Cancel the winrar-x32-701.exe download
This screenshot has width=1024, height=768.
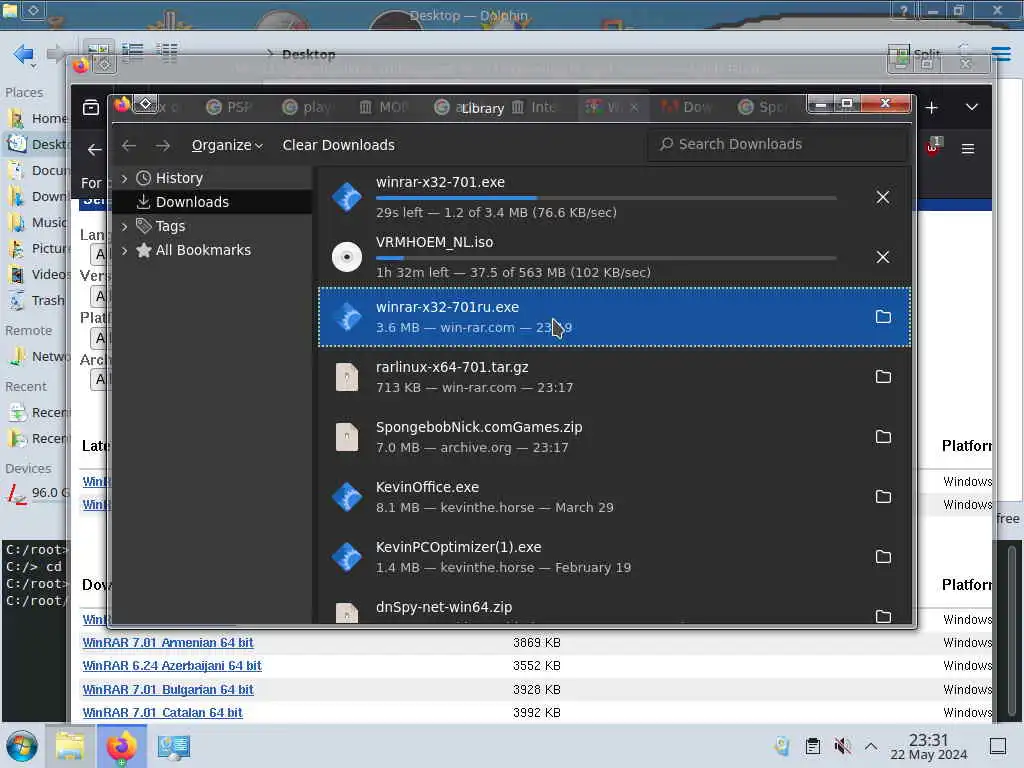point(882,197)
